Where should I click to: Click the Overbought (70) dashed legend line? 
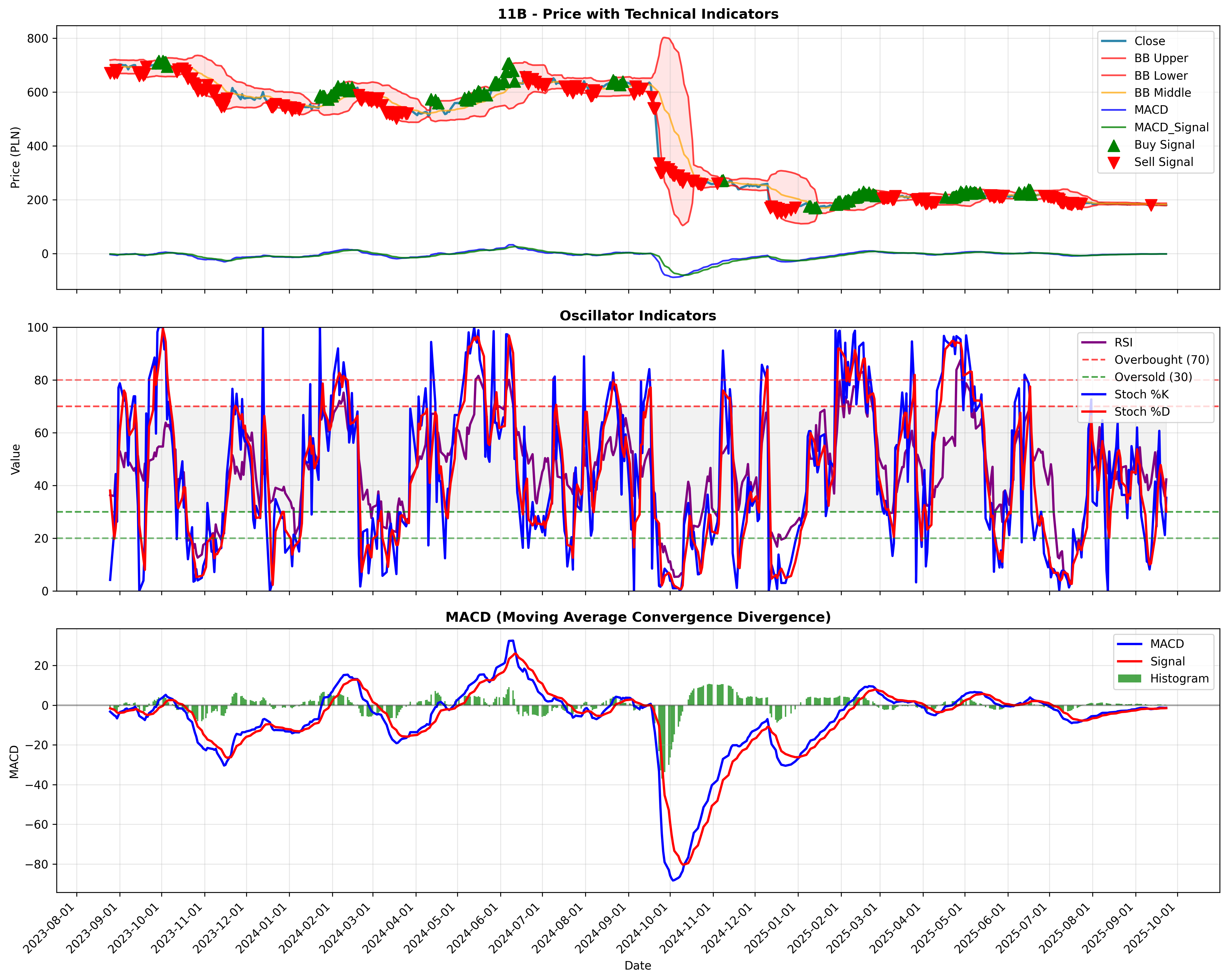1094,360
